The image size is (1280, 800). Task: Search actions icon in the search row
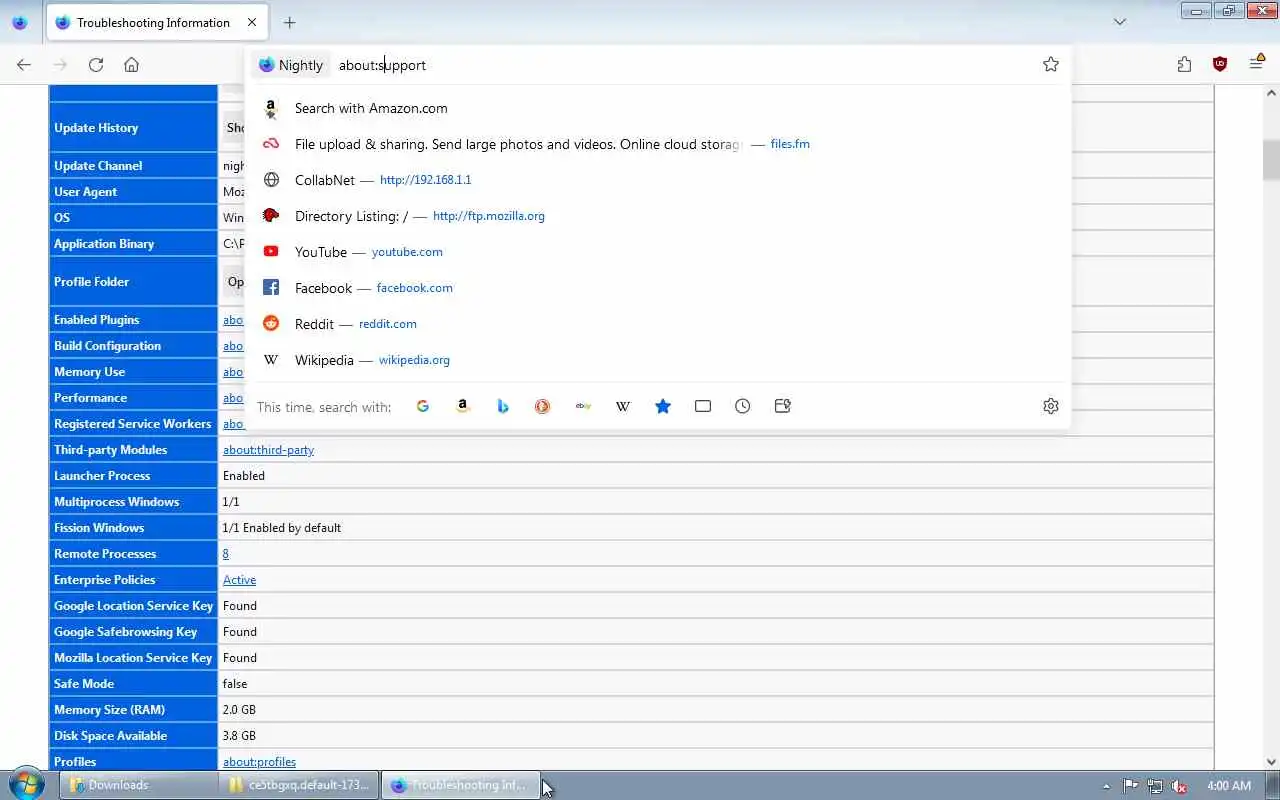point(783,406)
